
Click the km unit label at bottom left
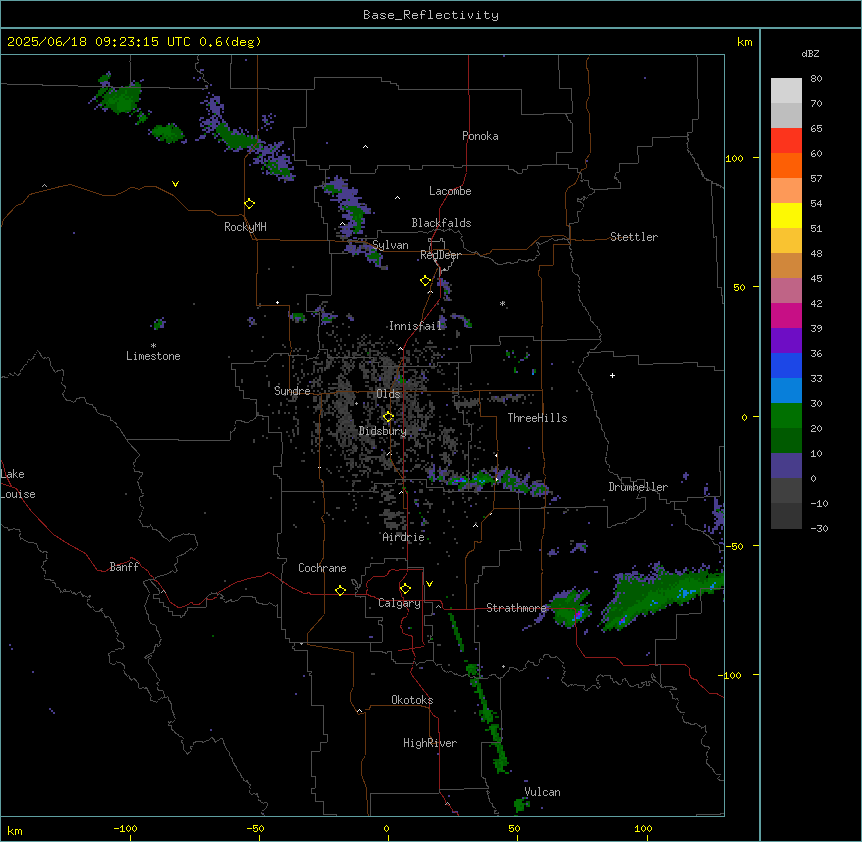(15, 830)
